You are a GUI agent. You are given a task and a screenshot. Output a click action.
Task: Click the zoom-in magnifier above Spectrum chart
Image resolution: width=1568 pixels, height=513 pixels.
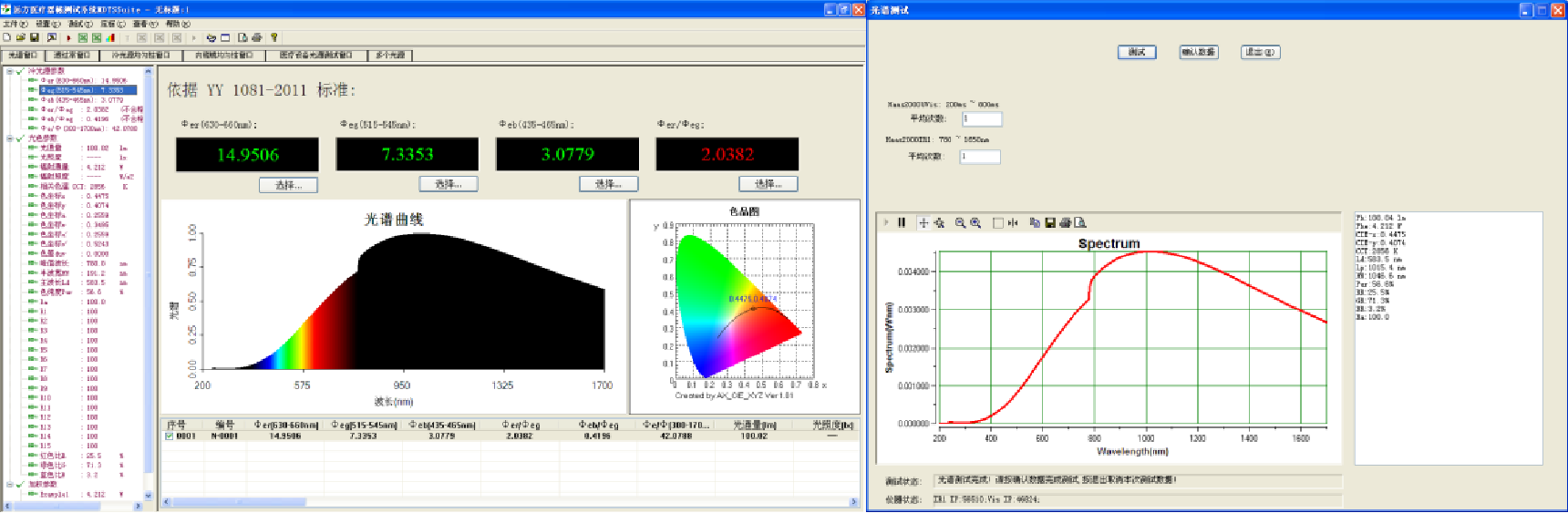click(975, 222)
